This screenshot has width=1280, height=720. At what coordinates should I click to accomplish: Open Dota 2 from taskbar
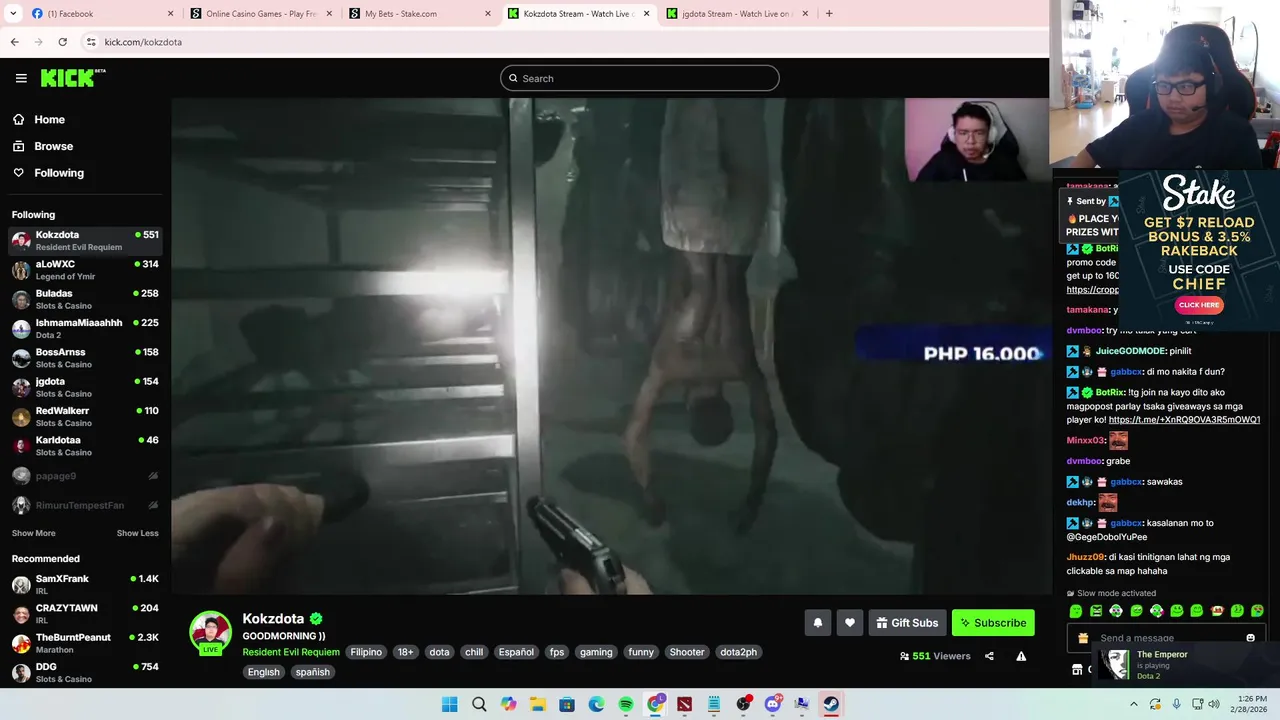(684, 704)
